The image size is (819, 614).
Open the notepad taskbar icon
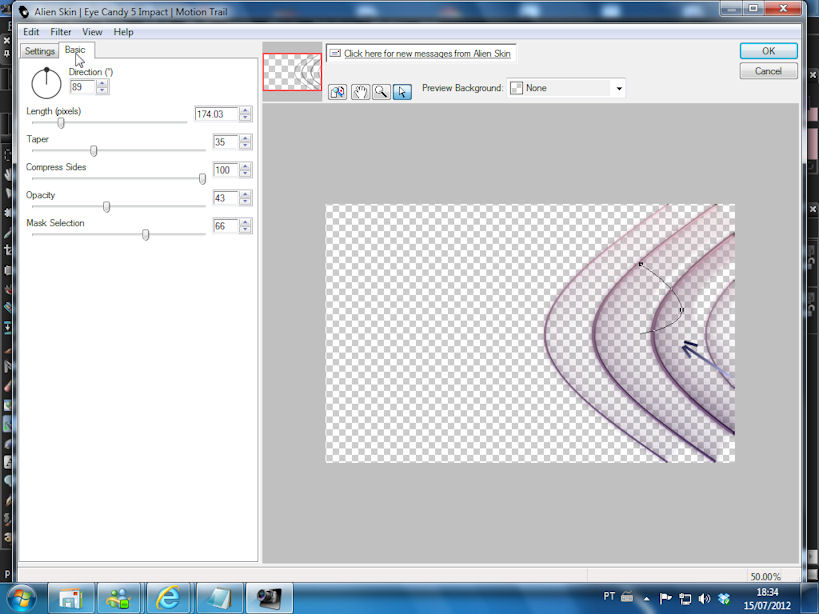click(218, 598)
